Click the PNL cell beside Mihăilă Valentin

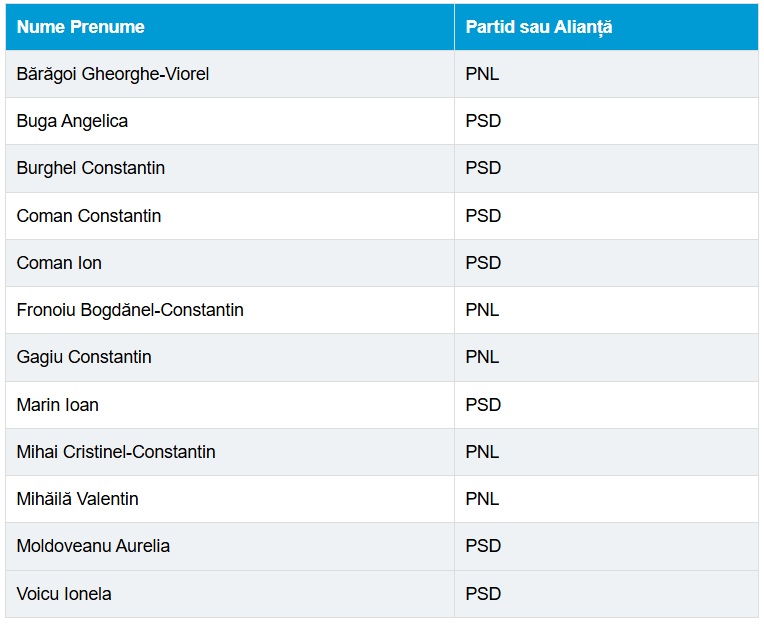(x=482, y=499)
